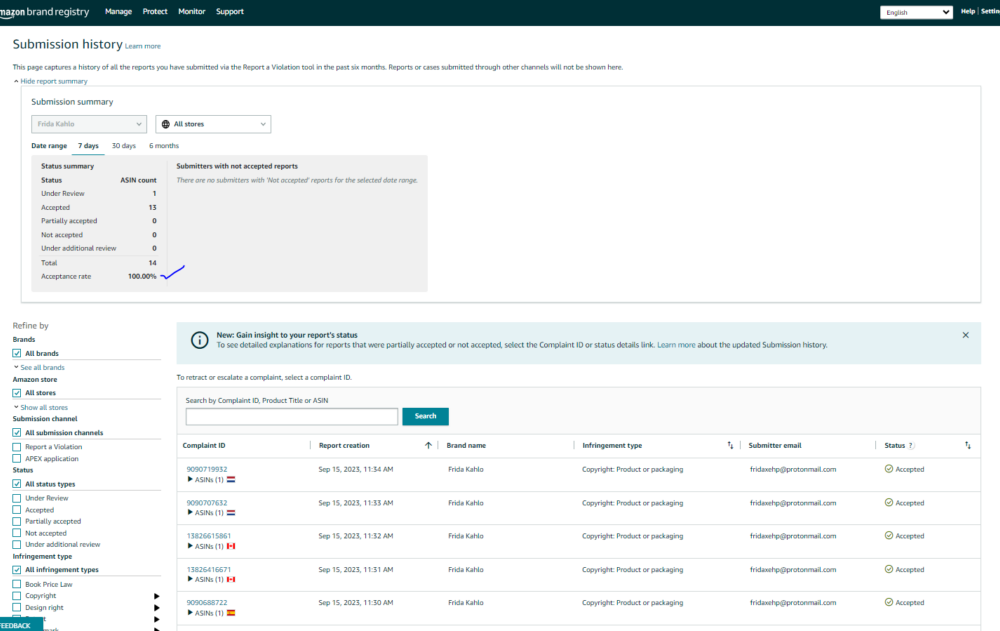Screen dimensions: 1000x631
Task: Uncheck the All status types checkbox
Action: click(x=17, y=484)
